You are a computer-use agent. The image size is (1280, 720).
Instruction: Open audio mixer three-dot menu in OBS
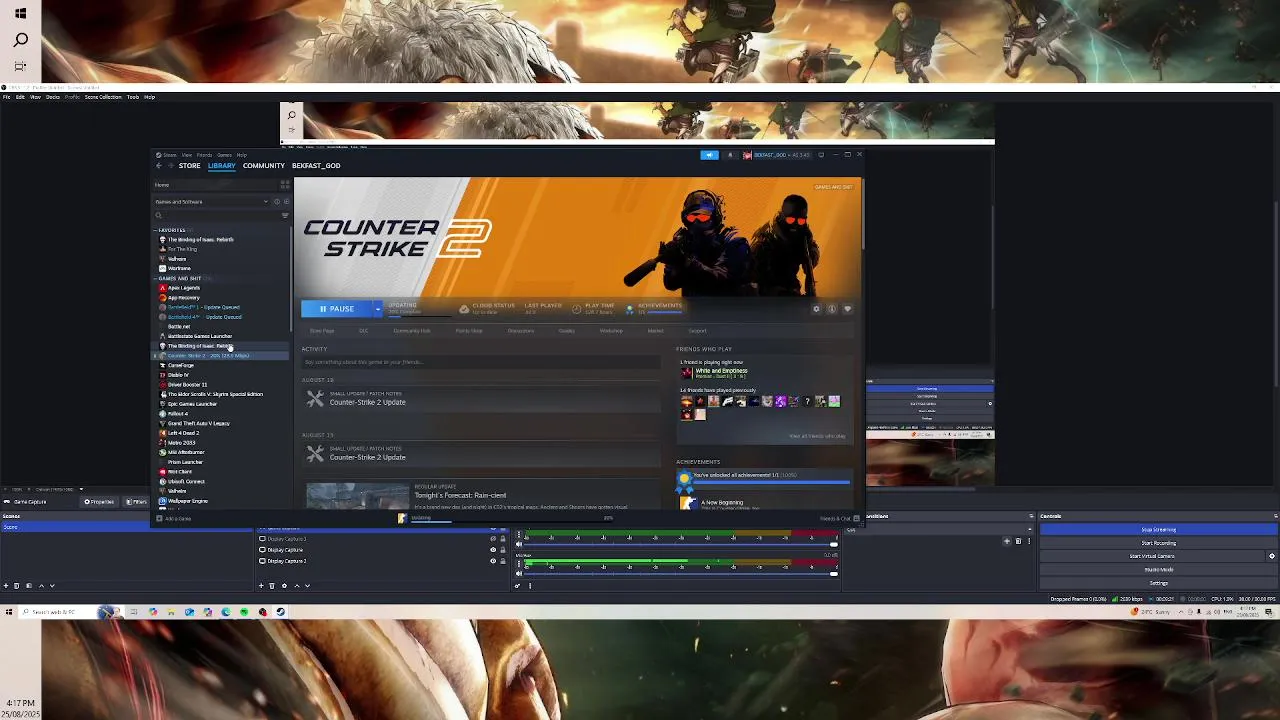pyautogui.click(x=530, y=585)
